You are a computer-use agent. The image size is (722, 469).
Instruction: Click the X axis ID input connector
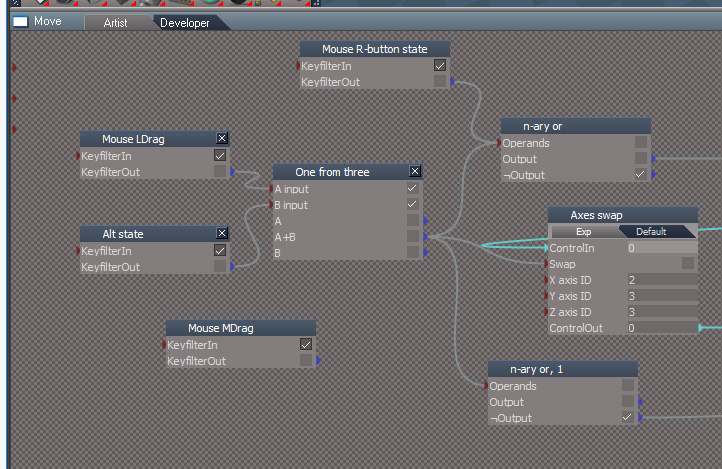tap(546, 280)
